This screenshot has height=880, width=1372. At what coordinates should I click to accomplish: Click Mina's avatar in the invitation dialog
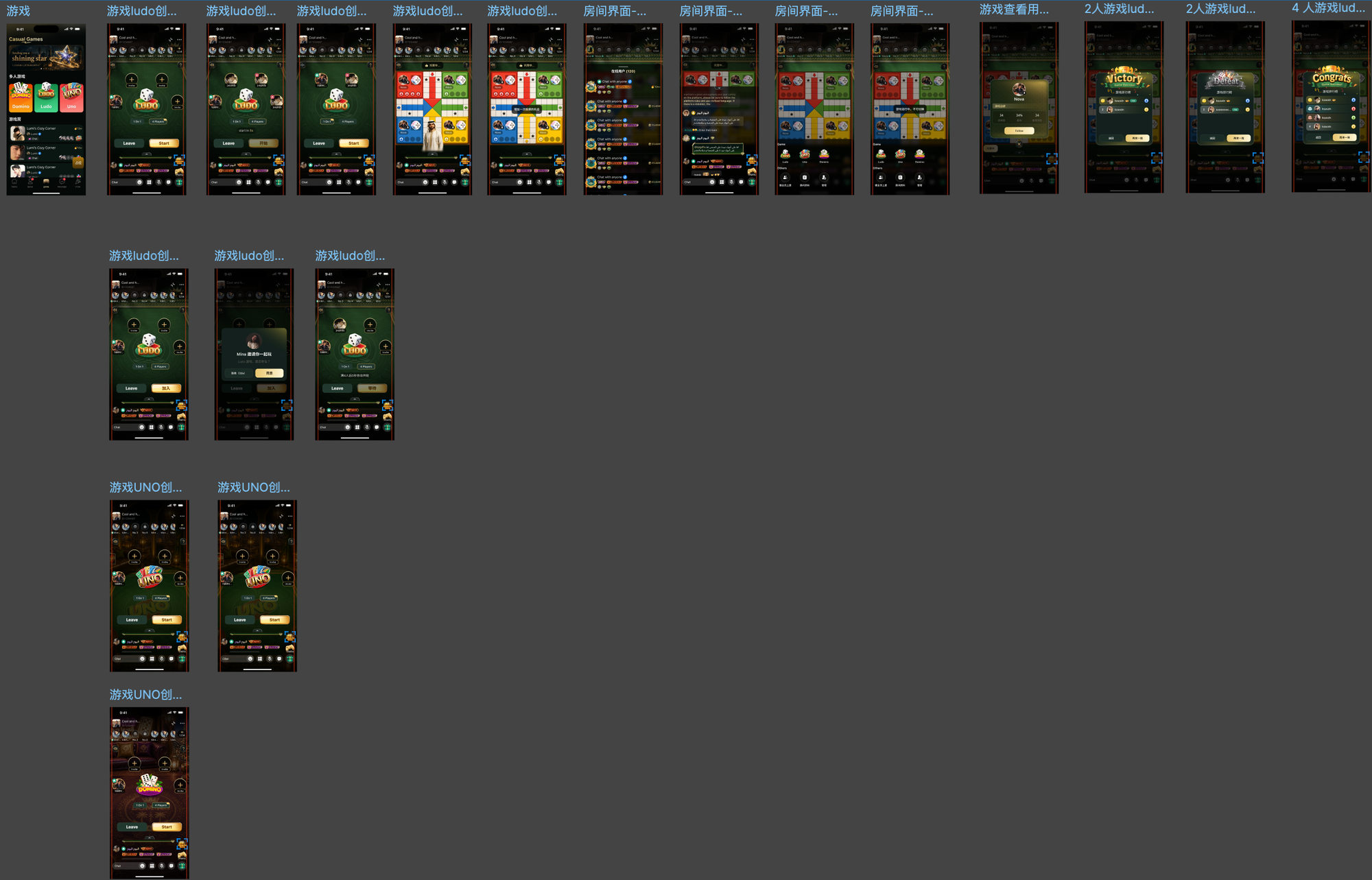point(254,341)
